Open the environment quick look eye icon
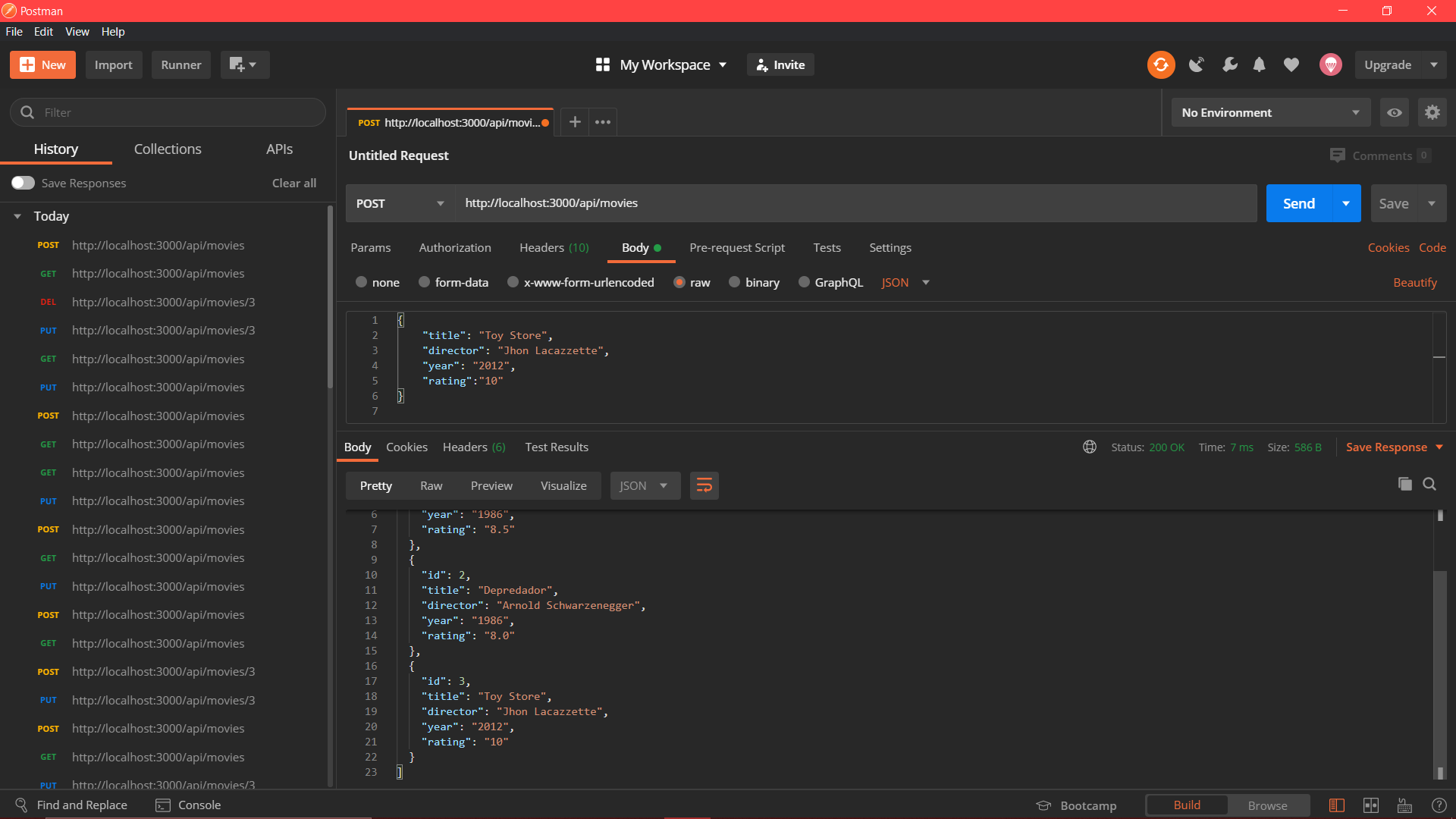 pyautogui.click(x=1394, y=112)
